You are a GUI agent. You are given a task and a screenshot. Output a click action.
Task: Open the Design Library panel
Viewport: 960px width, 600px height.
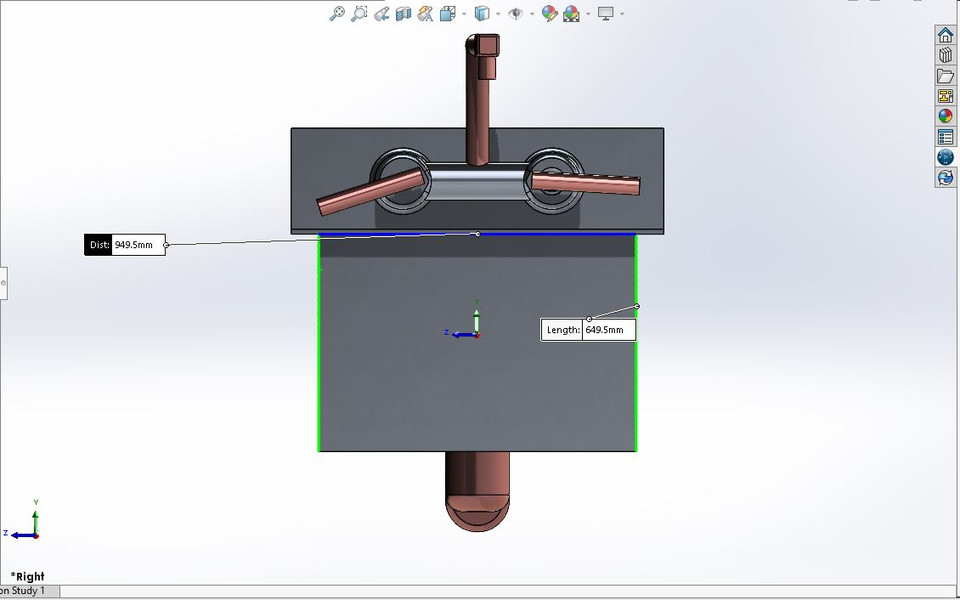coord(945,56)
